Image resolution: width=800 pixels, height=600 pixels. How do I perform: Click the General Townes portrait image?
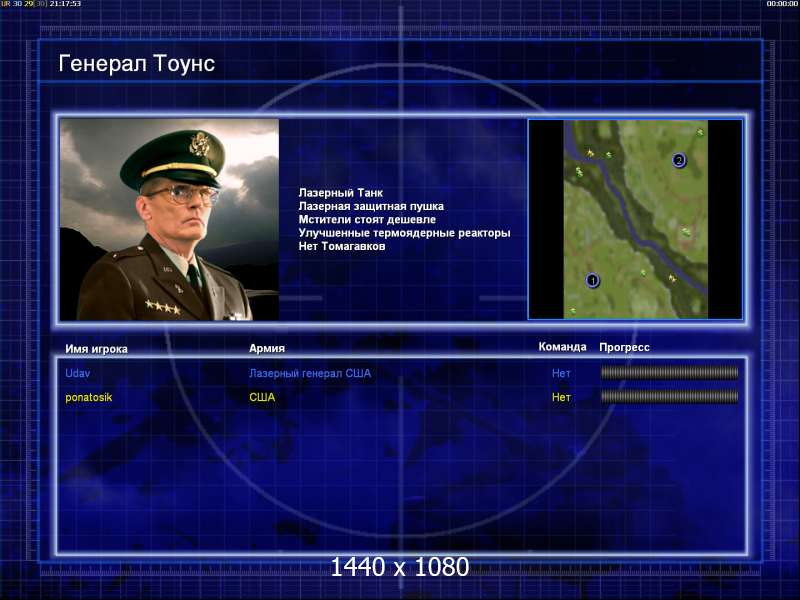pos(169,220)
